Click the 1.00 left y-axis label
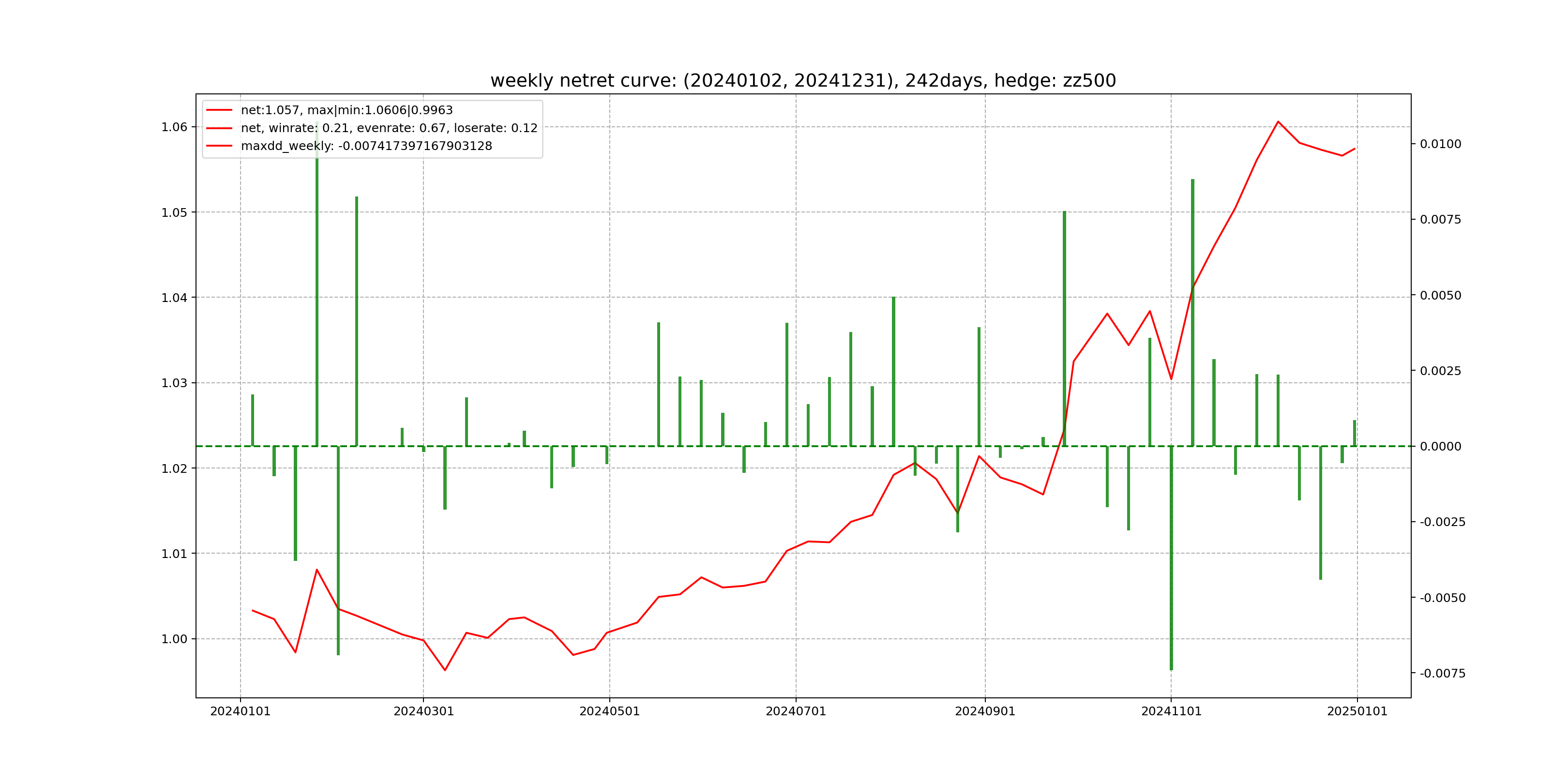Image resolution: width=1568 pixels, height=784 pixels. (174, 639)
